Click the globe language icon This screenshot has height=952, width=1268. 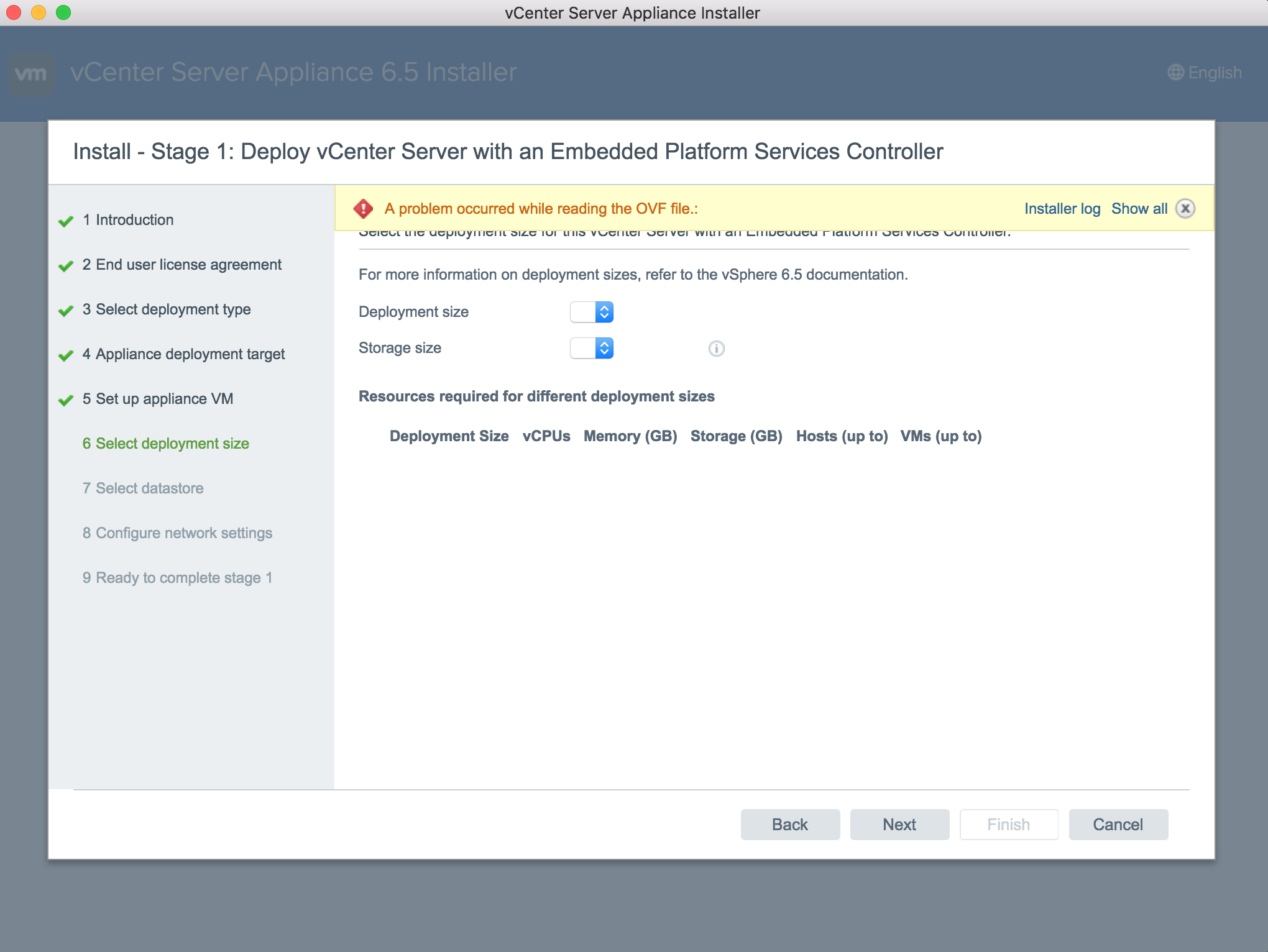[1175, 73]
